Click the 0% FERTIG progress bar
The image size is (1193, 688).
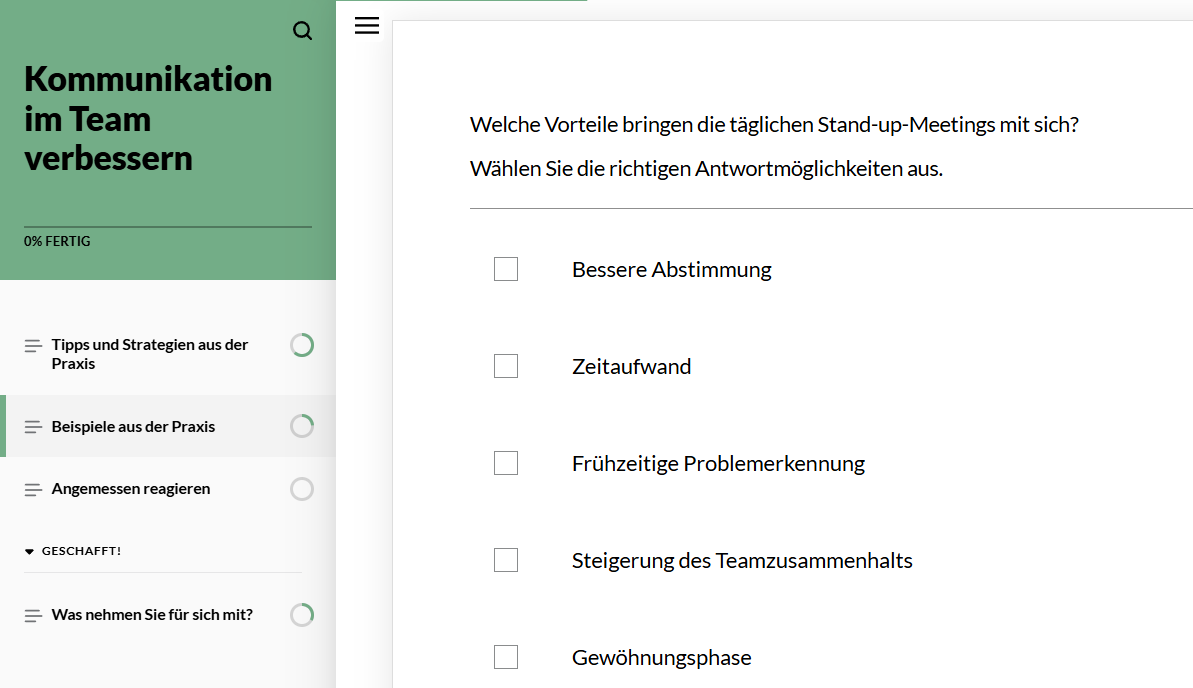(x=167, y=227)
